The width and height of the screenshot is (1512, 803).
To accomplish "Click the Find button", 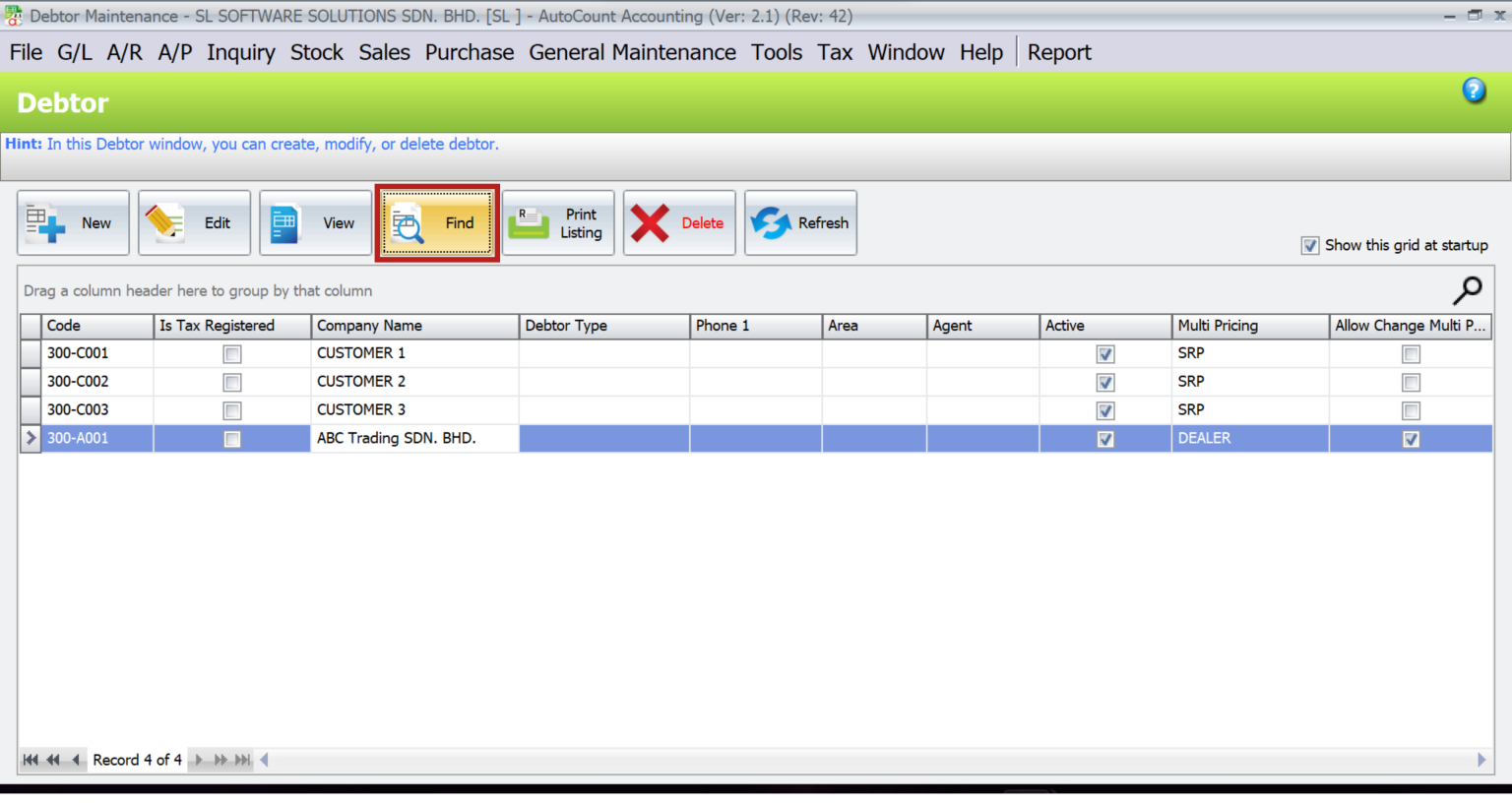I will 437,223.
